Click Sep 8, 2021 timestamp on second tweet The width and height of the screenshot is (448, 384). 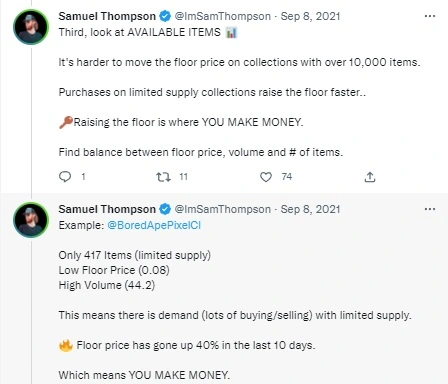(310, 209)
